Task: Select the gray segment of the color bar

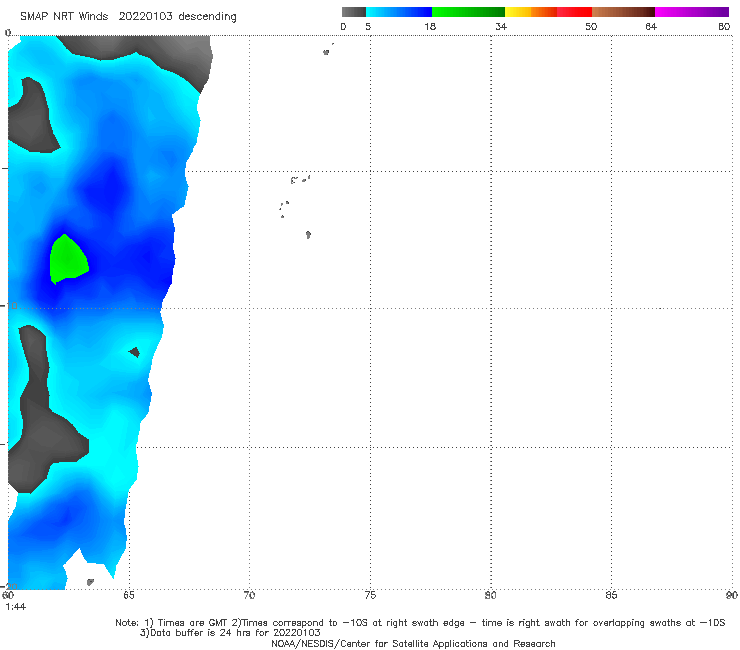Action: [354, 12]
